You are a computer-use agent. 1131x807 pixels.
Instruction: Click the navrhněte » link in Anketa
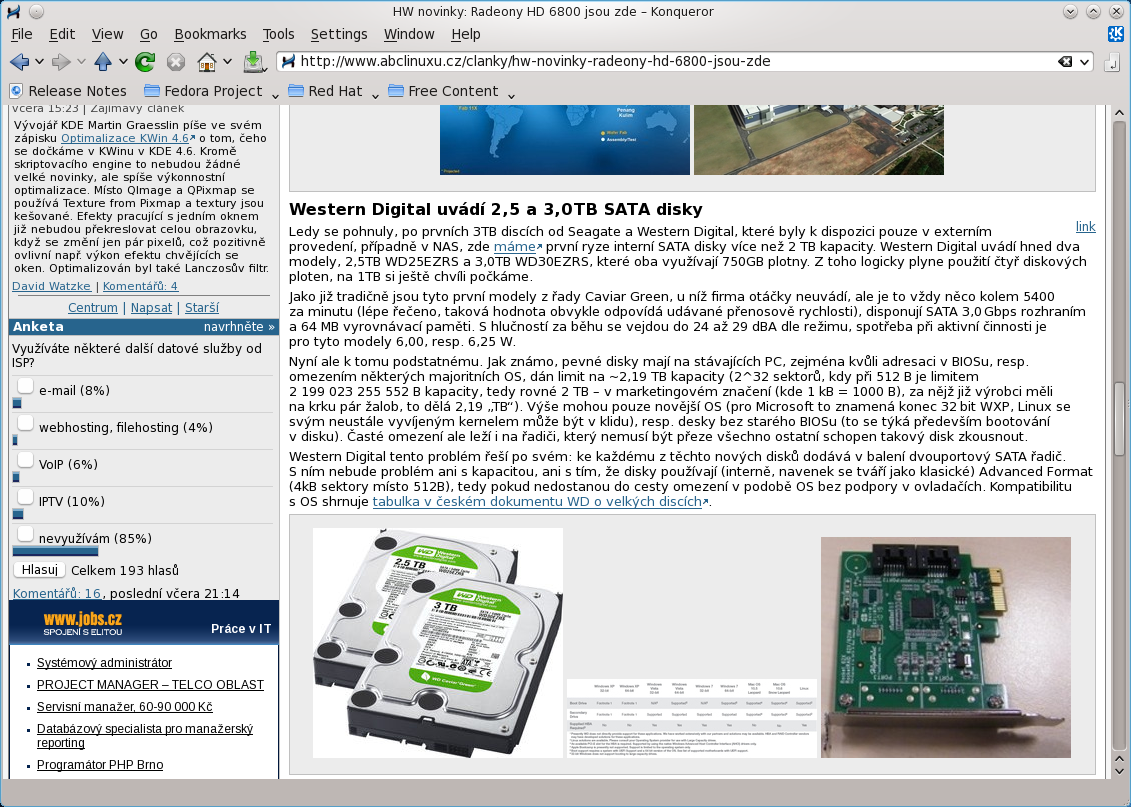[x=239, y=327]
